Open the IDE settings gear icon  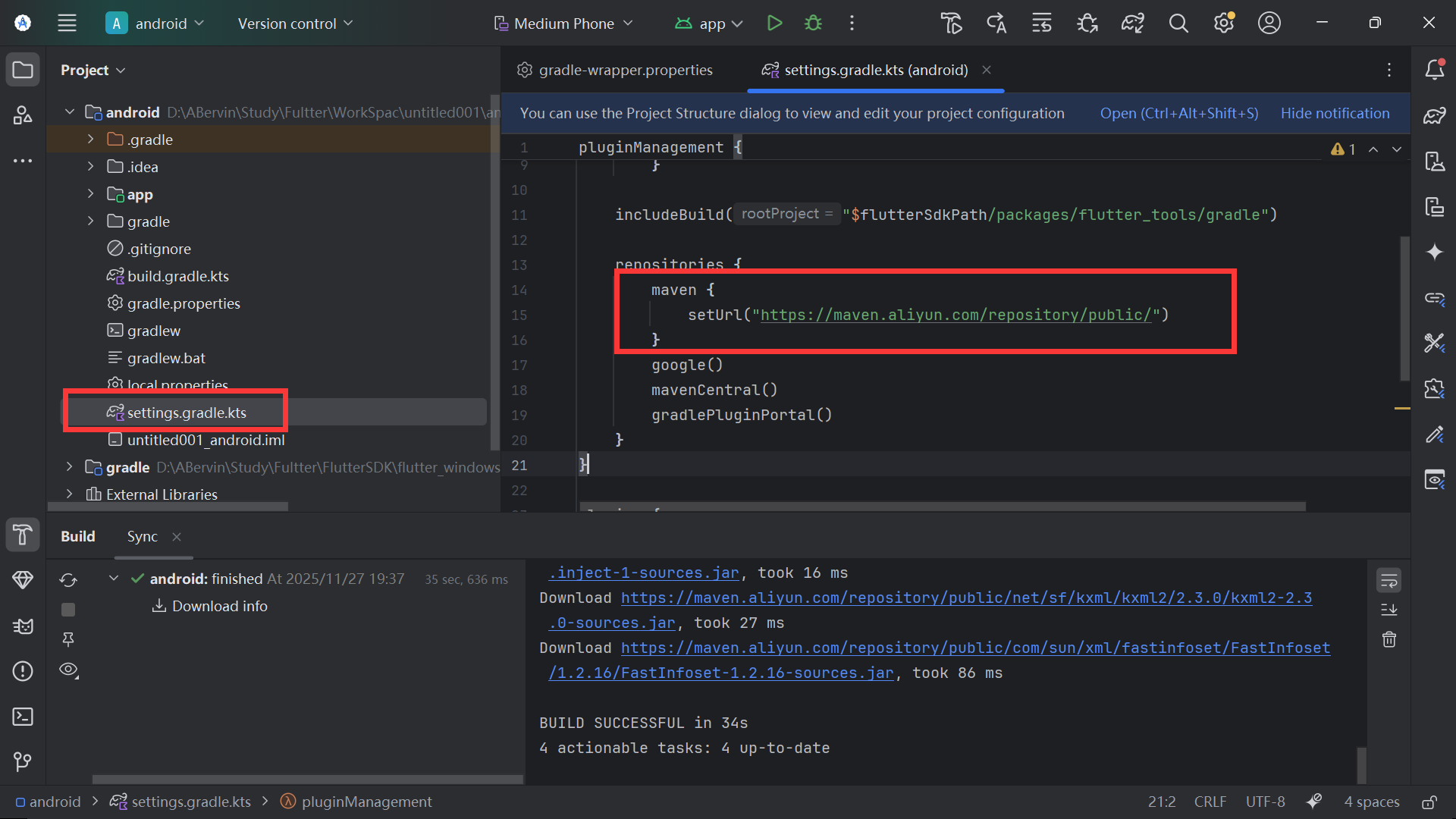pyautogui.click(x=1223, y=24)
